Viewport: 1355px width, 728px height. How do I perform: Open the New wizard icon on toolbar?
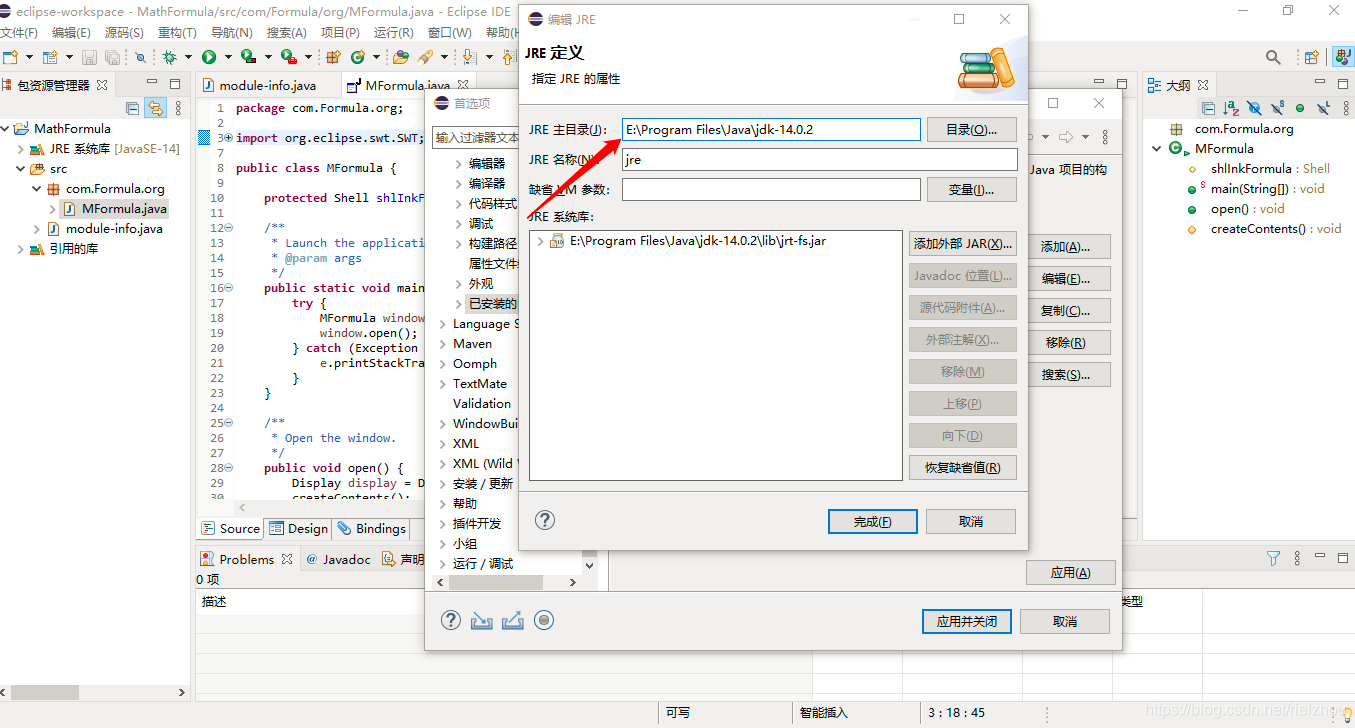tap(11, 58)
